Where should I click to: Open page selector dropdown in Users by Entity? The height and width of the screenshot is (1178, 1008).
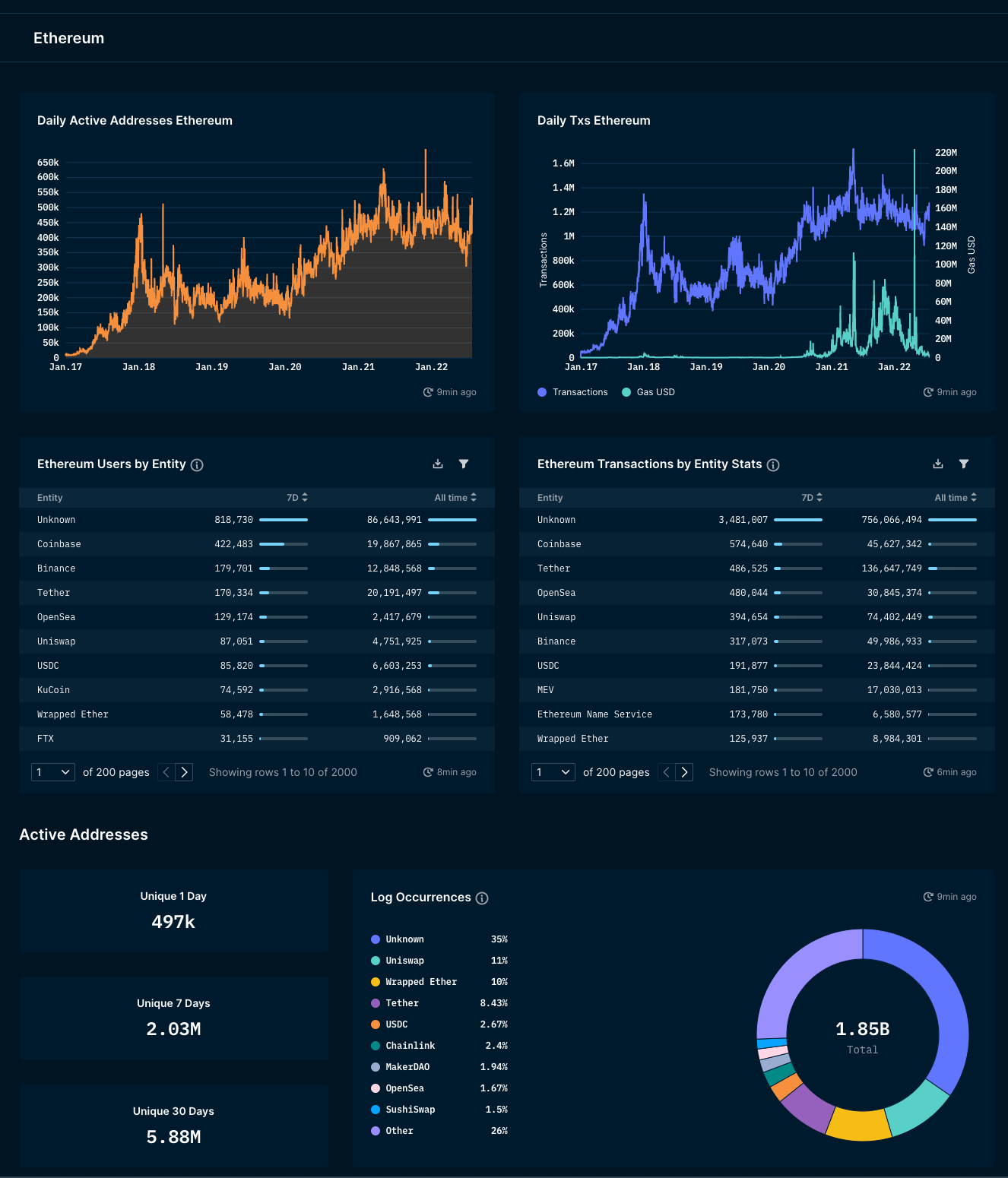pyautogui.click(x=53, y=772)
